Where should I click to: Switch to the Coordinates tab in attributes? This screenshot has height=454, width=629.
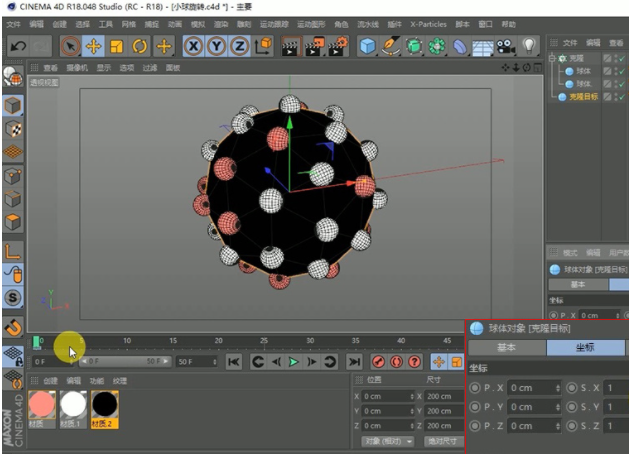585,347
